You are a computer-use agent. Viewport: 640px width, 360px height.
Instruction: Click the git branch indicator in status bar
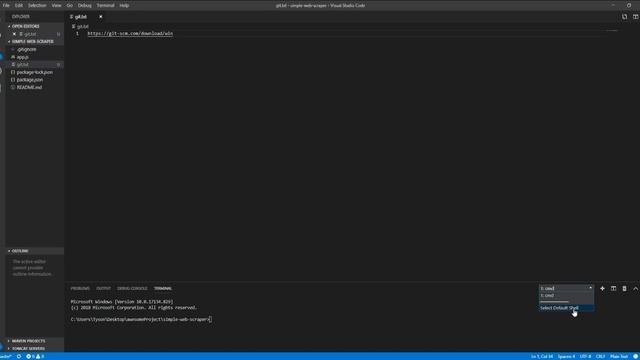coord(6,356)
